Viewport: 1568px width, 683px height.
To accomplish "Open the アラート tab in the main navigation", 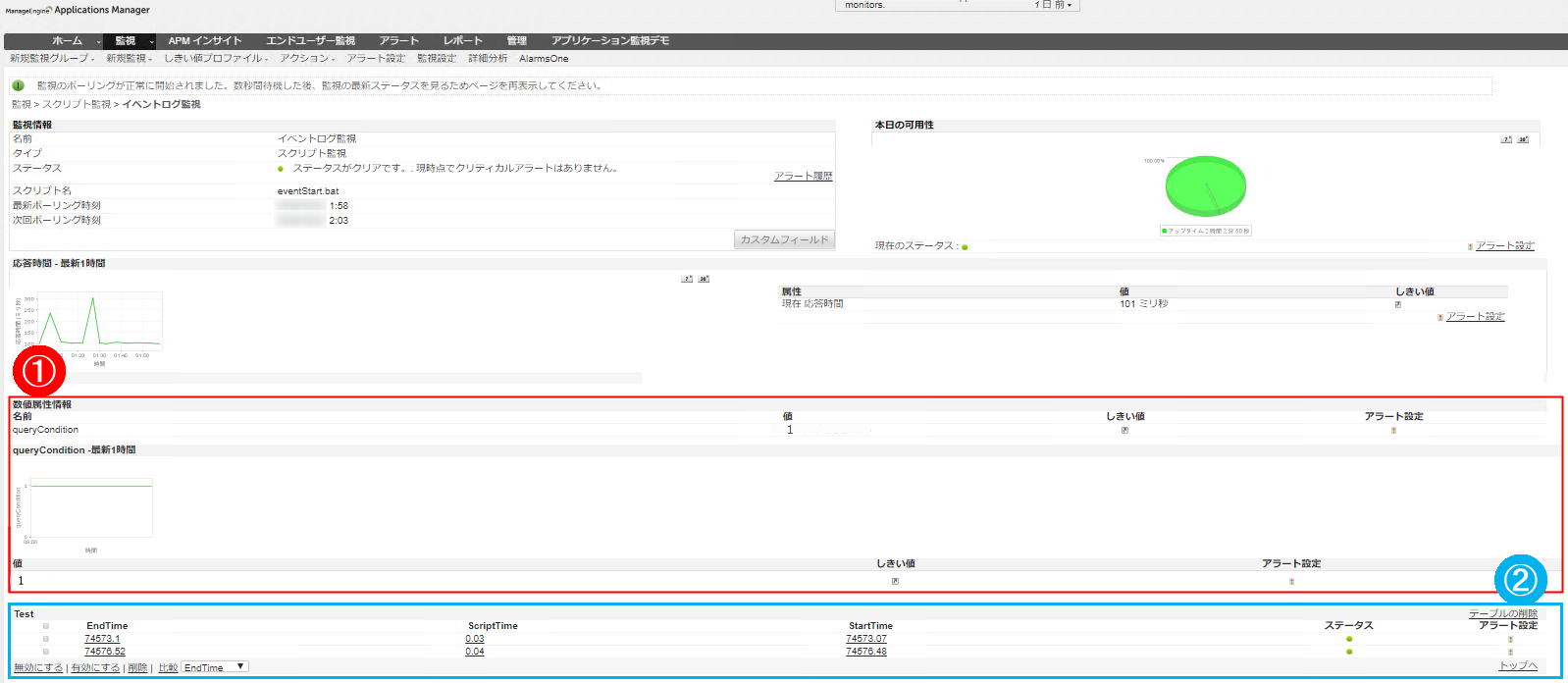I will (398, 41).
